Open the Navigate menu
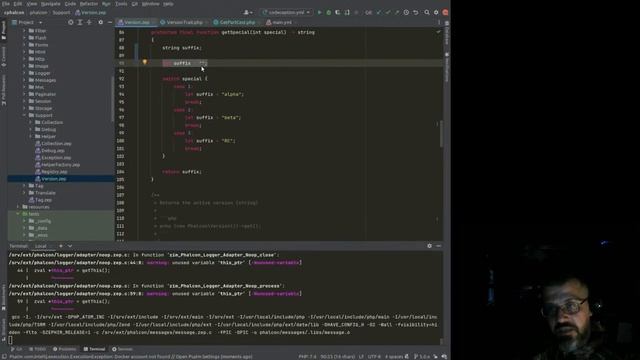The width and height of the screenshot is (640, 360). [50, 4]
